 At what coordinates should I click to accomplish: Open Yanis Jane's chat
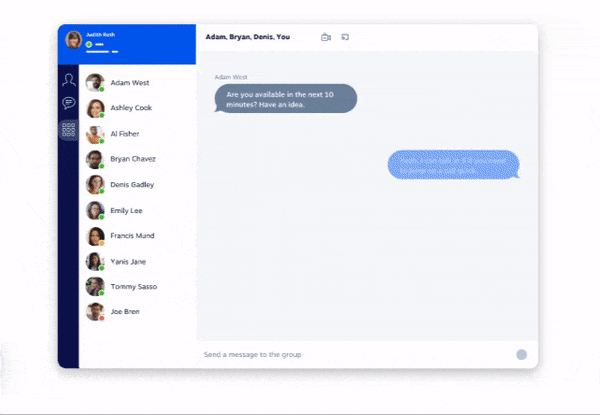click(x=128, y=261)
